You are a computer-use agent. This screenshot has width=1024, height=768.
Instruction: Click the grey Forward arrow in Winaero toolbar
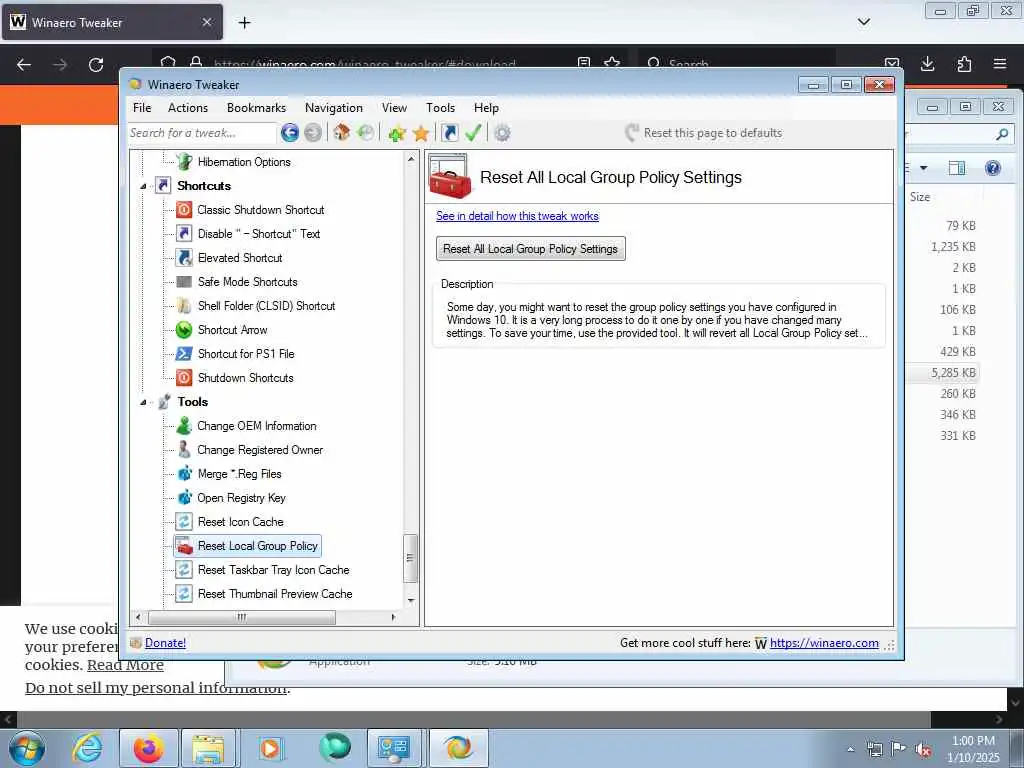(x=313, y=133)
